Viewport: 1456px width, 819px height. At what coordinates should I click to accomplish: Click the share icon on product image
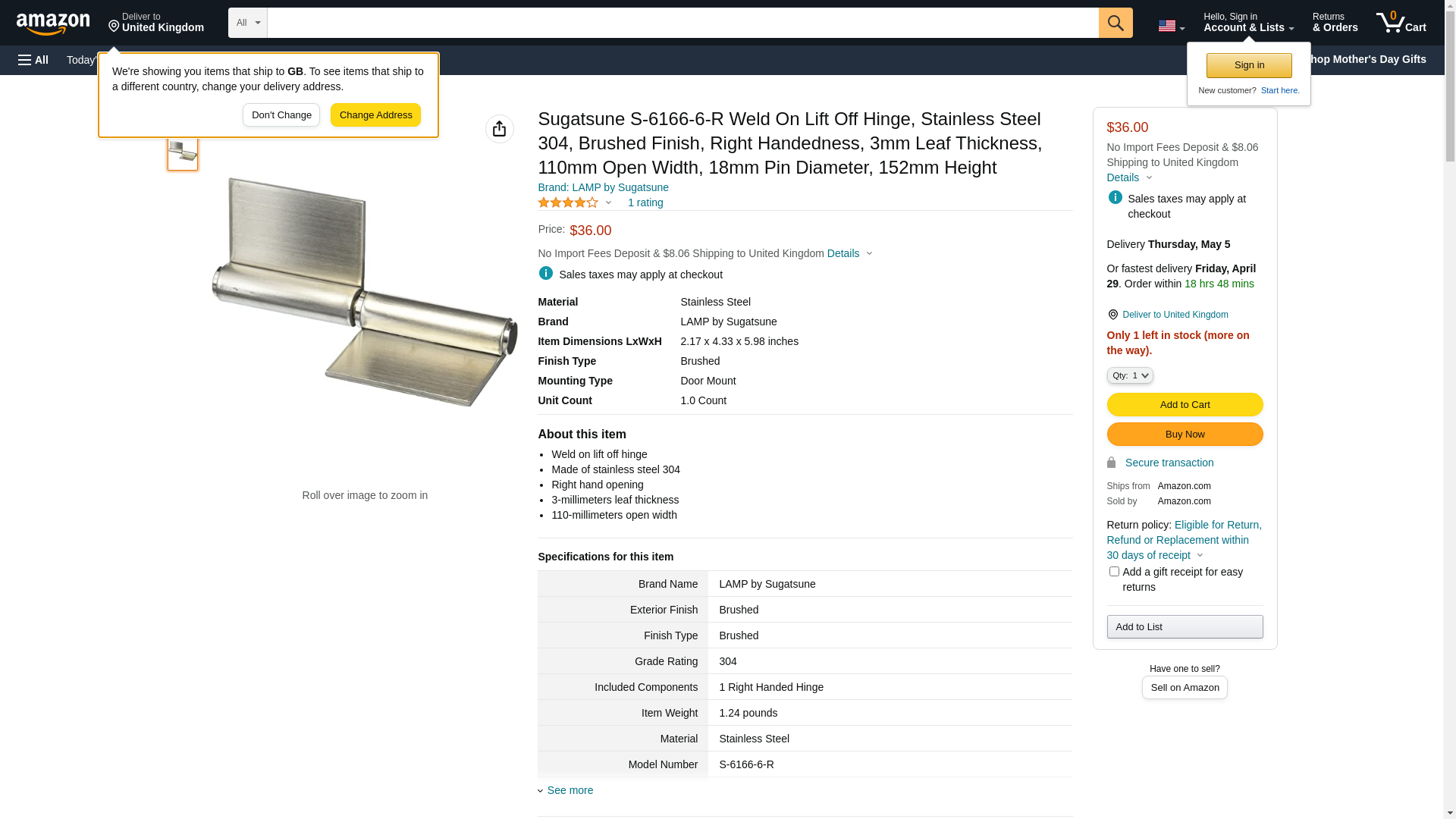click(x=499, y=129)
